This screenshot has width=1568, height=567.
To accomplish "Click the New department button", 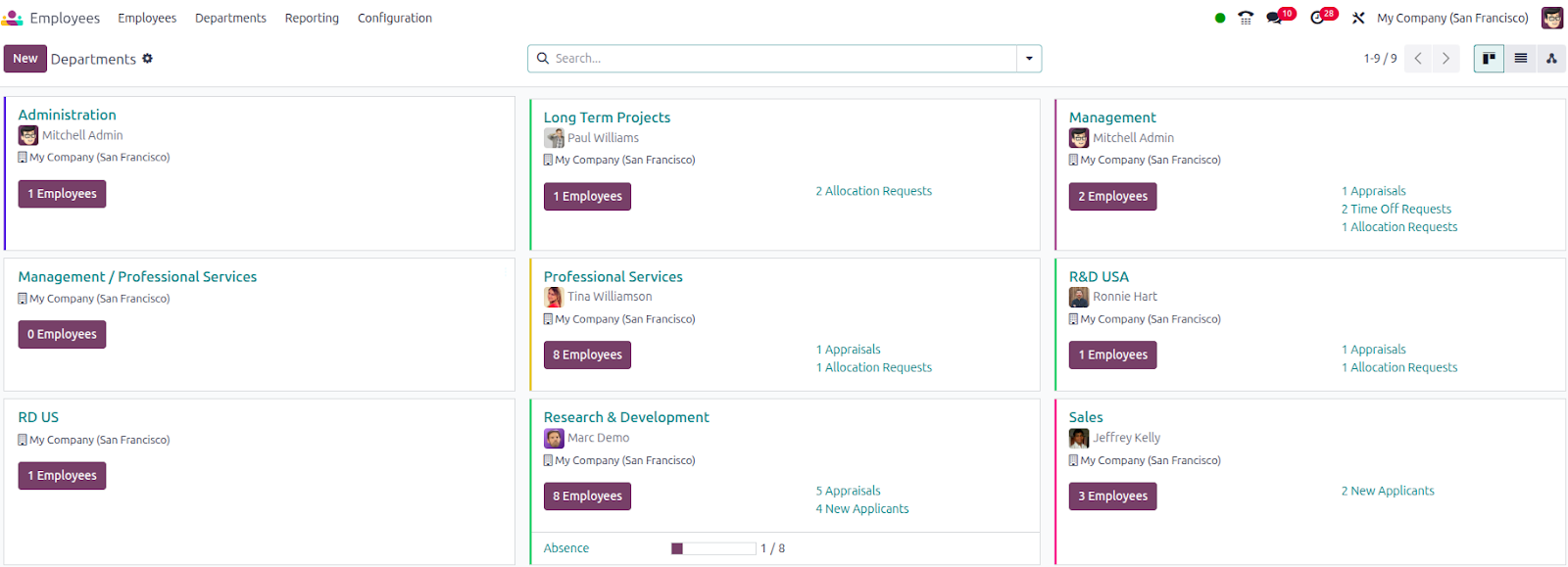I will tap(25, 59).
